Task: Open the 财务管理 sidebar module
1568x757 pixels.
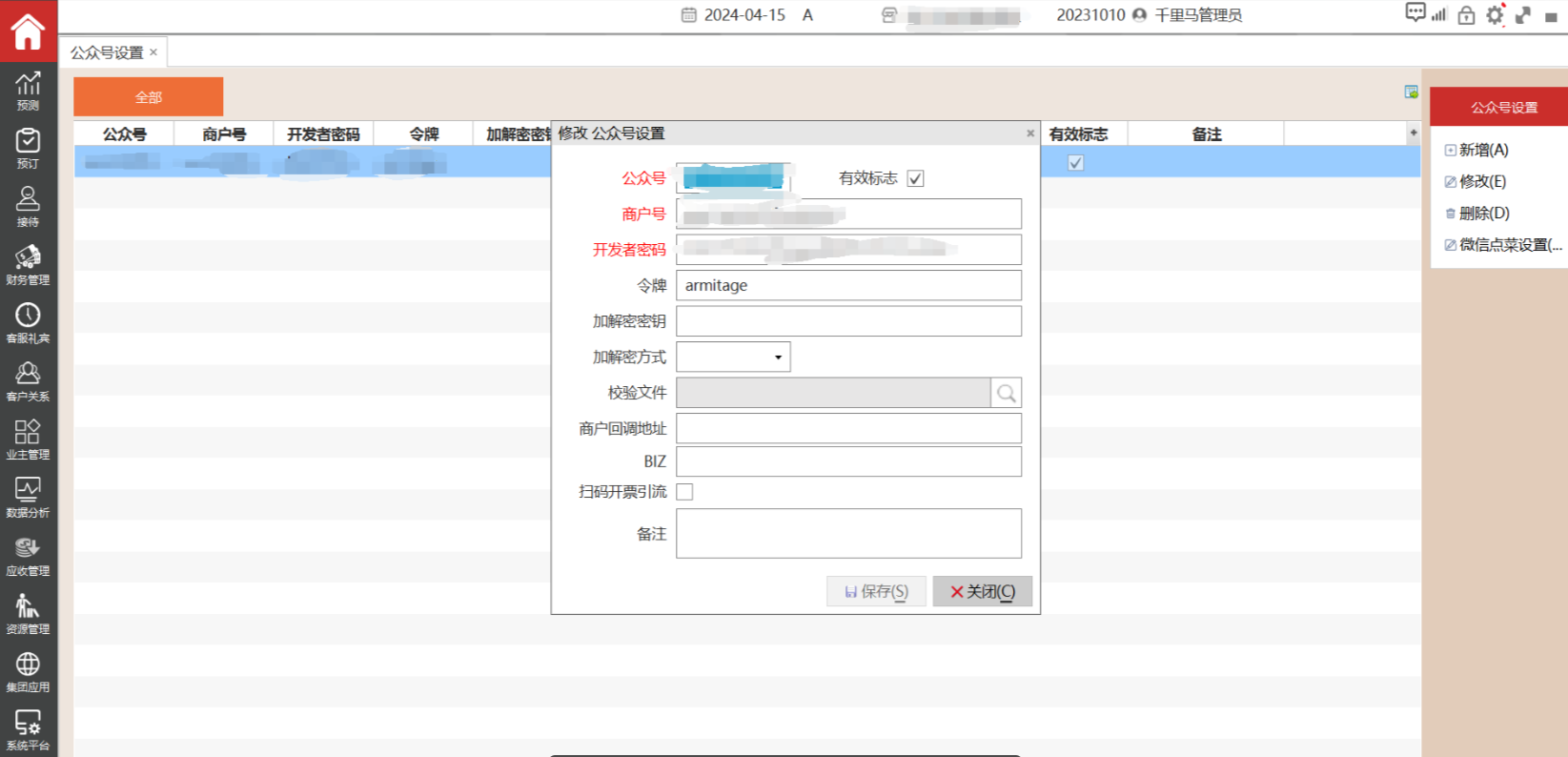Action: tap(28, 264)
